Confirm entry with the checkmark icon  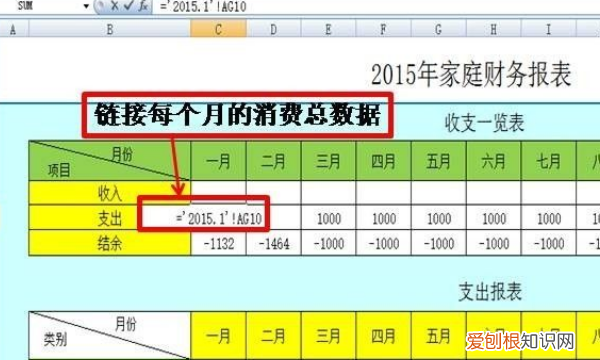[129, 6]
